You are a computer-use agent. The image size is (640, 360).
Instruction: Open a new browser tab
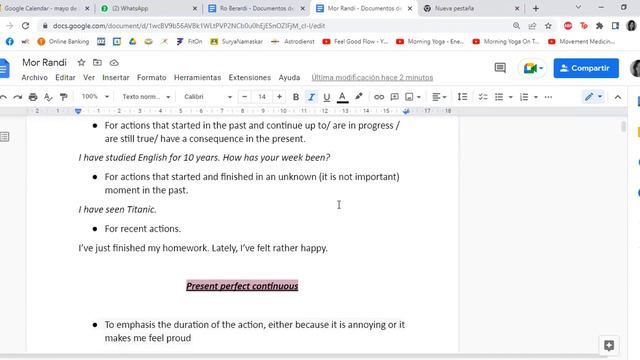[536, 8]
